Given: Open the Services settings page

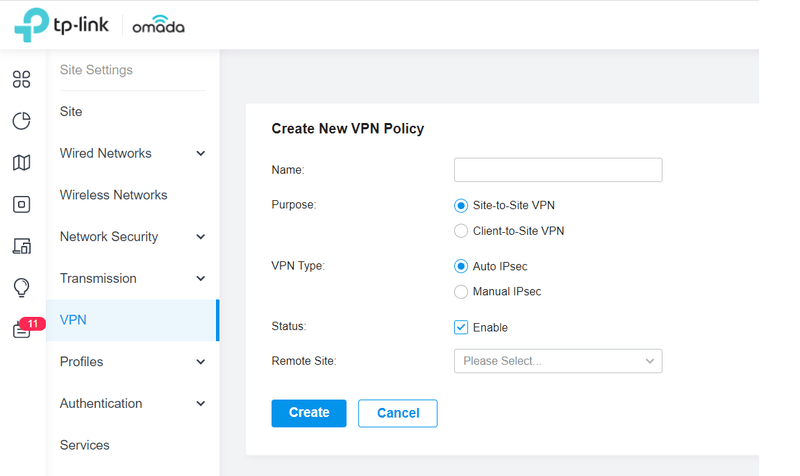Looking at the screenshot, I should coord(85,445).
